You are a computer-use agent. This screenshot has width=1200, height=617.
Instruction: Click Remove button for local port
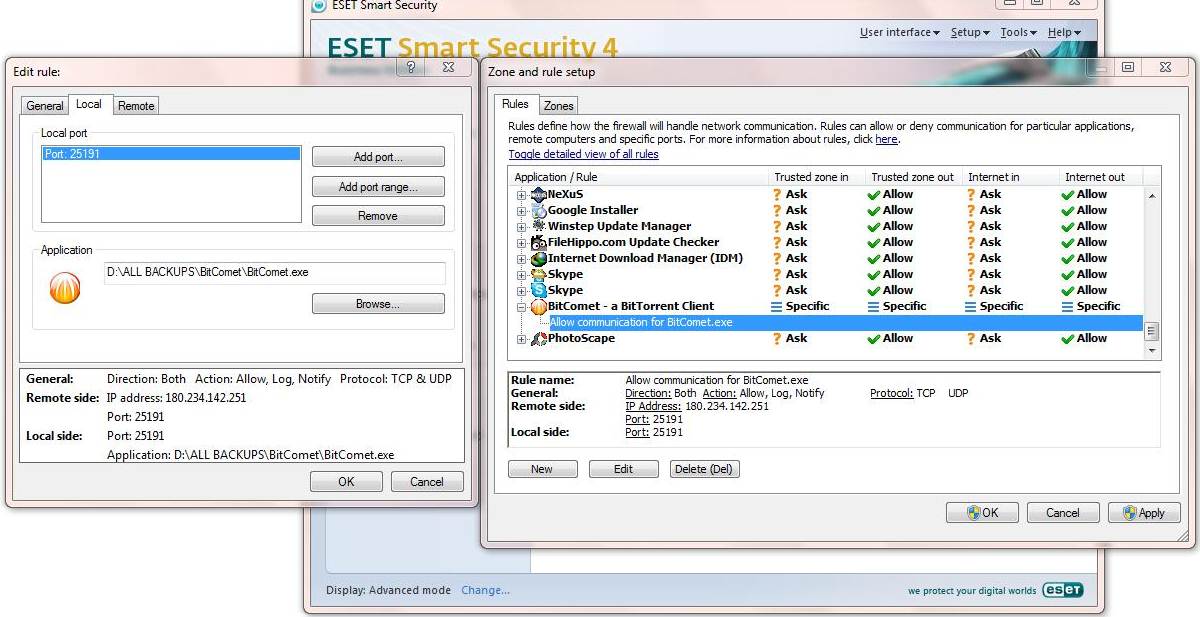click(x=378, y=216)
